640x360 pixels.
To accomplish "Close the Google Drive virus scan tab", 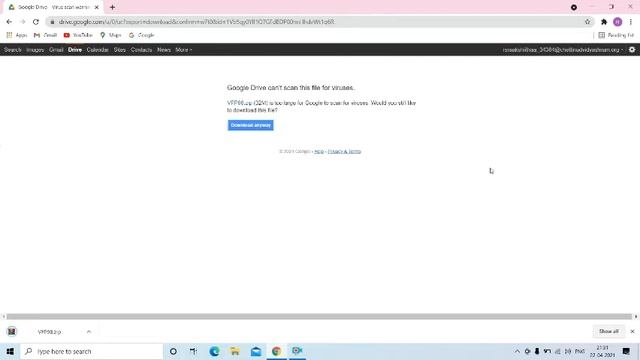I will pyautogui.click(x=97, y=7).
